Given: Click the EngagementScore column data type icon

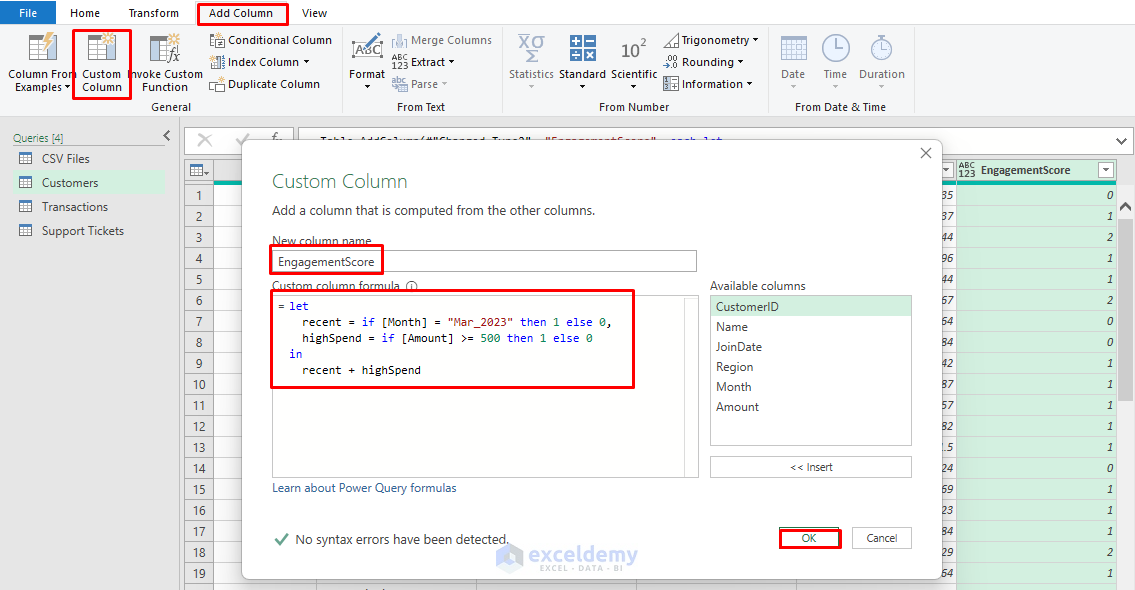Looking at the screenshot, I should click(967, 170).
